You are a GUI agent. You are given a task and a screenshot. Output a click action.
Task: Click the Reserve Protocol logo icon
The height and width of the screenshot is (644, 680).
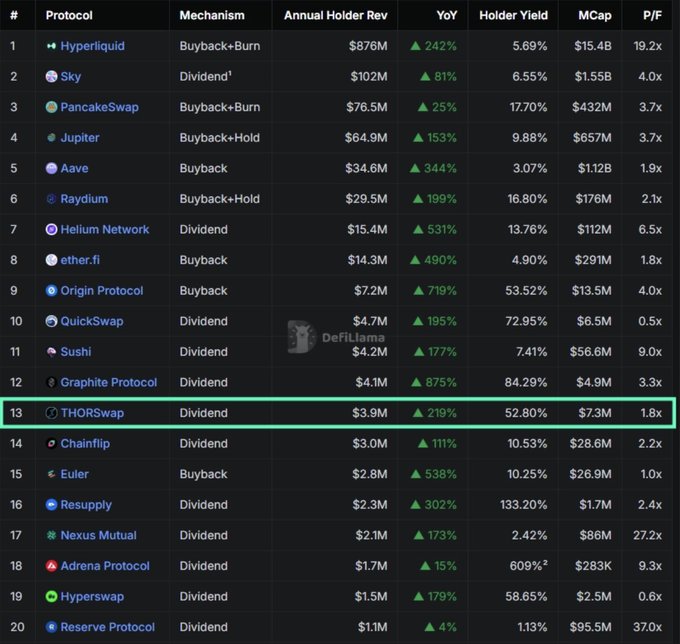pyautogui.click(x=51, y=627)
